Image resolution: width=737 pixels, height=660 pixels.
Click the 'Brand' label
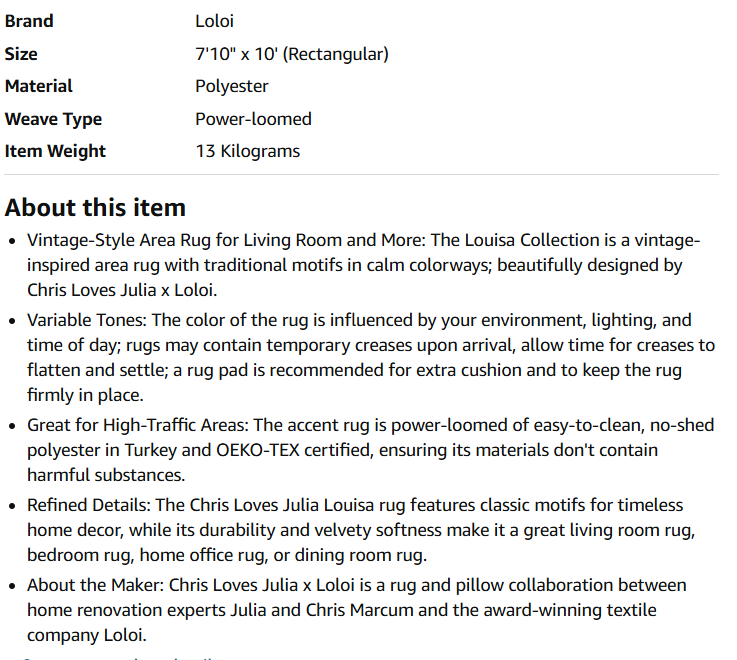tap(29, 21)
